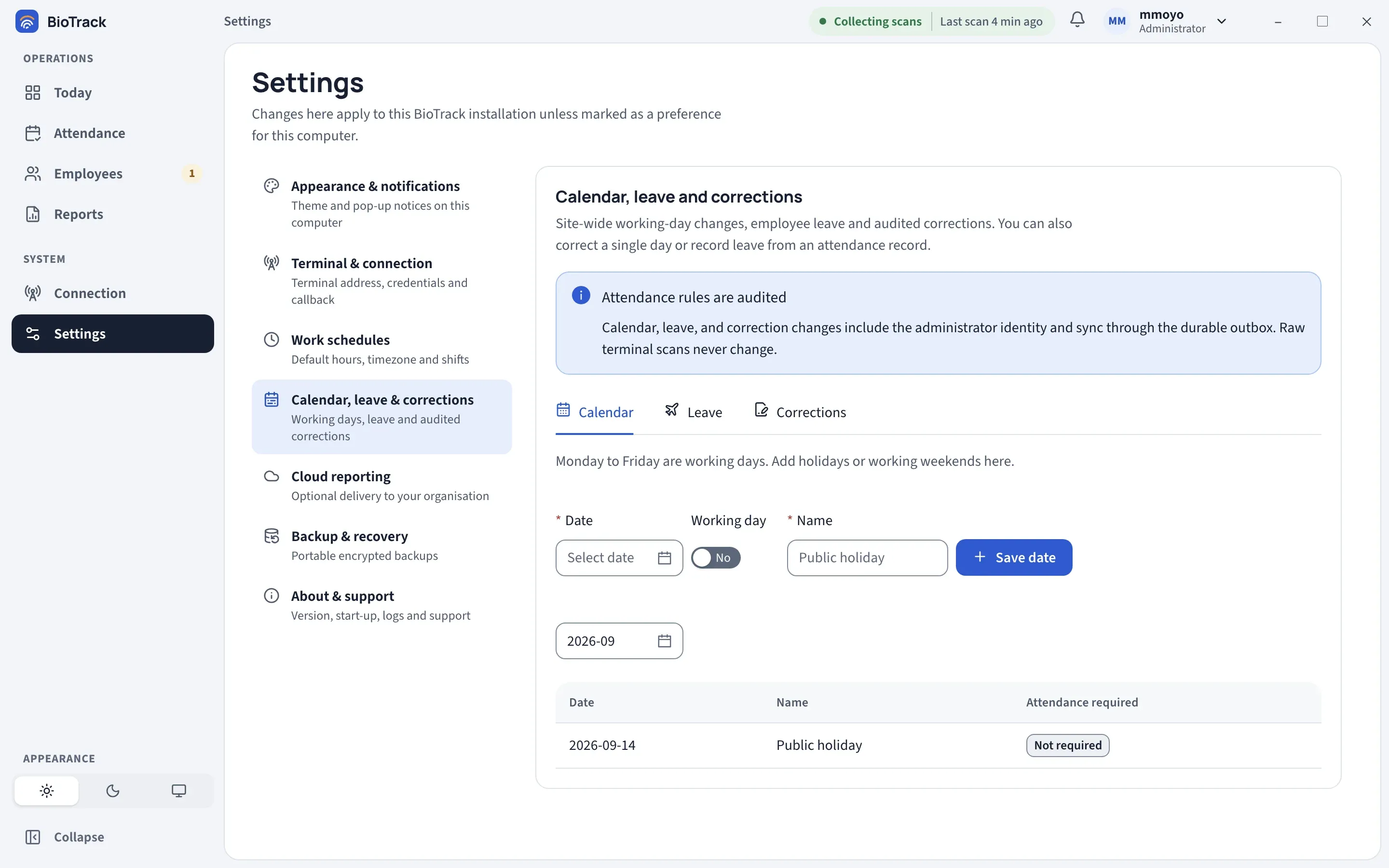This screenshot has height=868, width=1389.
Task: Go to Attendance in the sidebar
Action: coord(112,133)
